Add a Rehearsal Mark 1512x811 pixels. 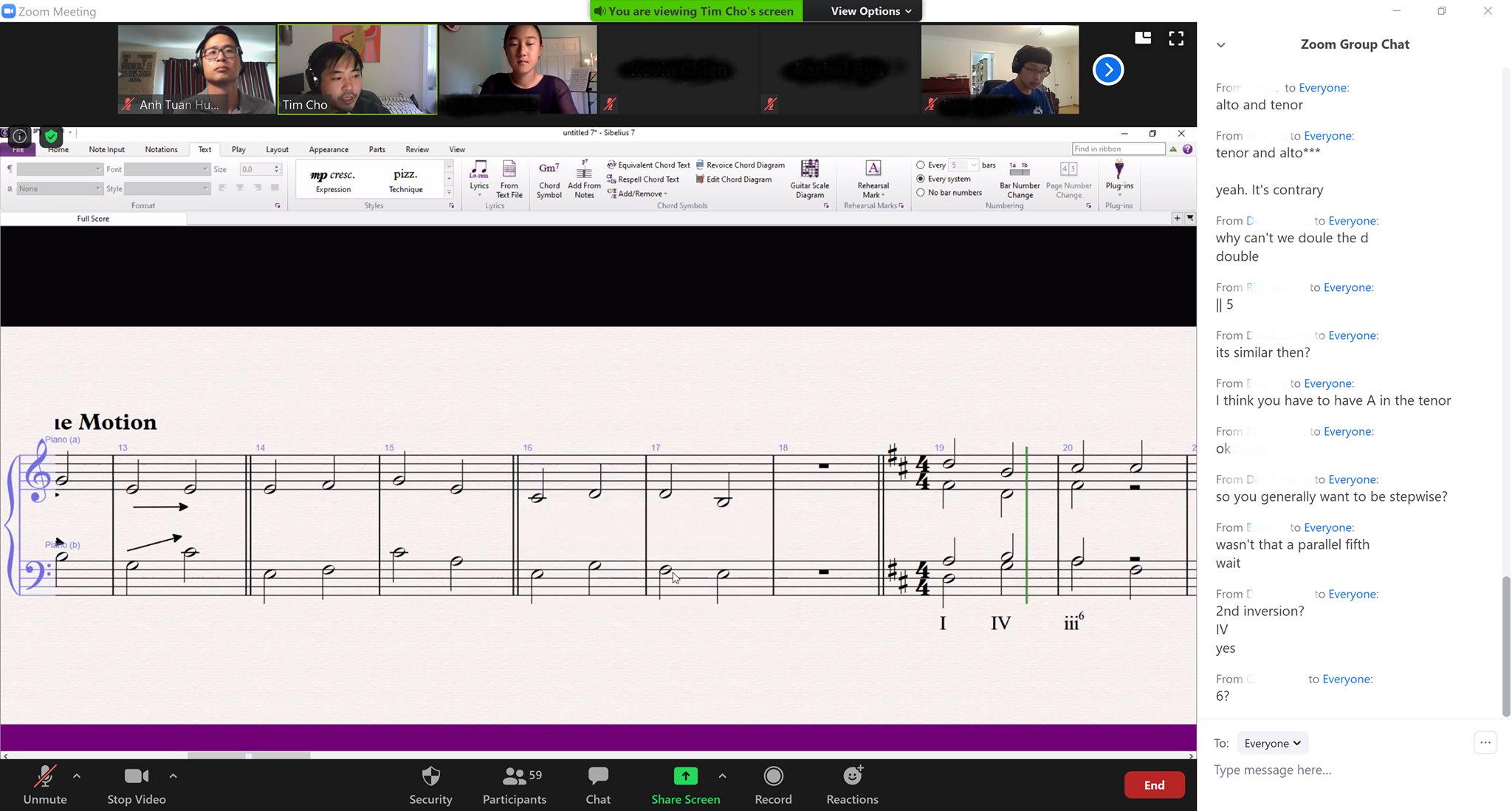tap(873, 179)
